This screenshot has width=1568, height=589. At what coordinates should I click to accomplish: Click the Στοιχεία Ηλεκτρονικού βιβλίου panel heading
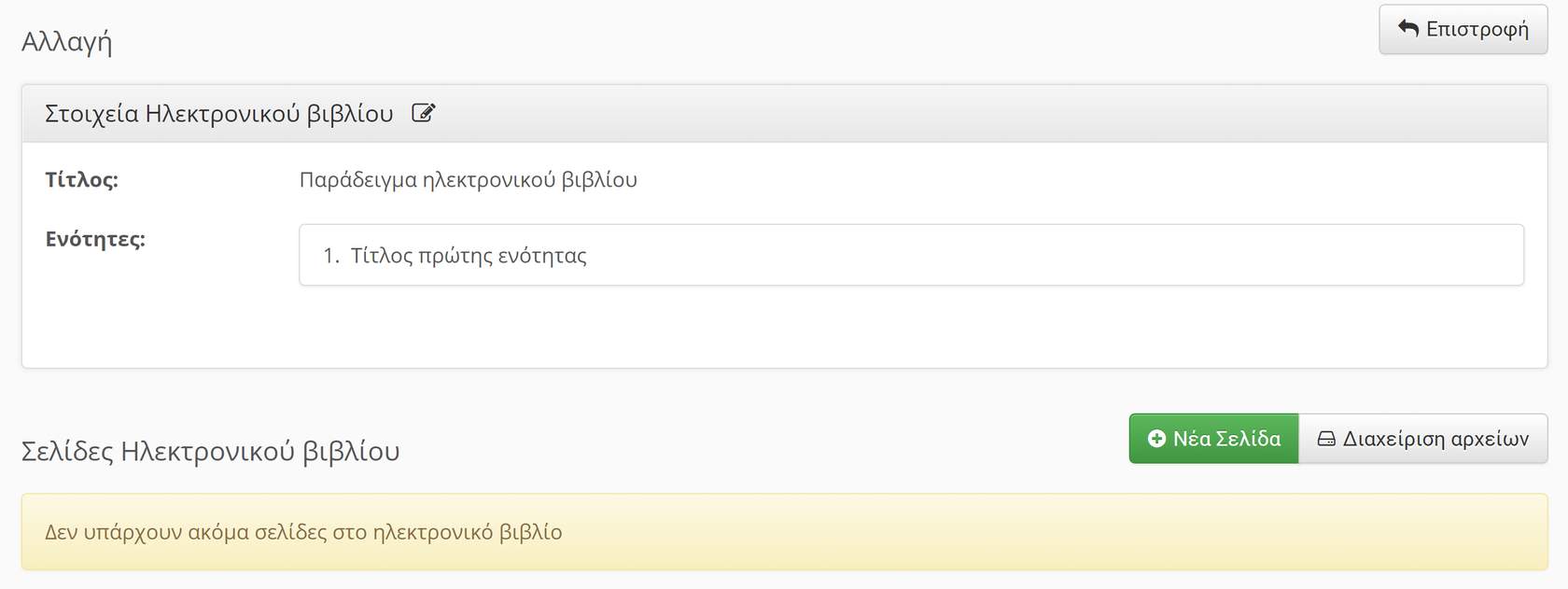(218, 114)
